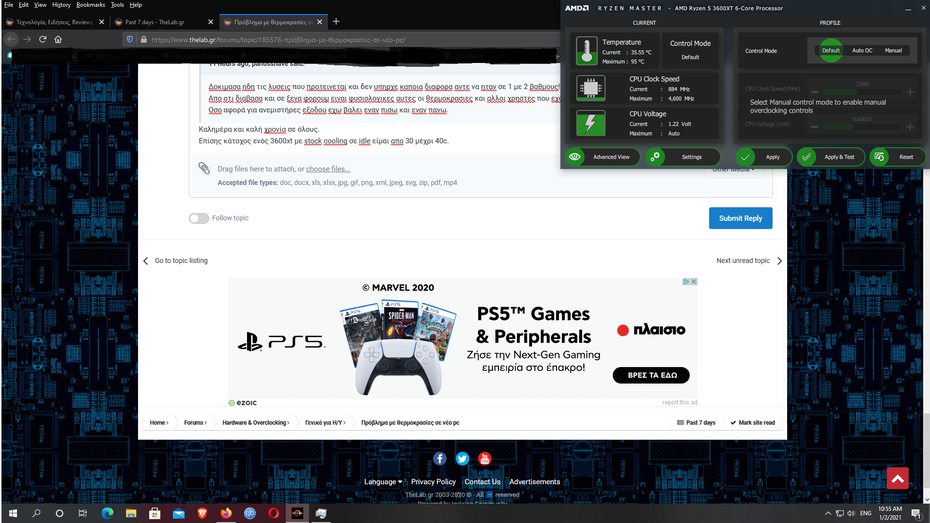Reload the current page
The width and height of the screenshot is (930, 523).
coord(43,39)
